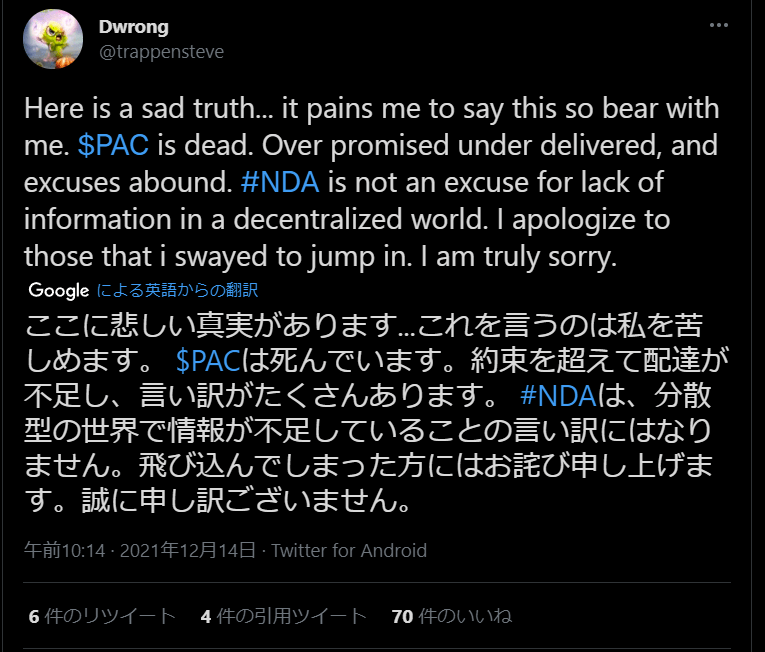The height and width of the screenshot is (652, 765).
Task: Show the 70 件のいいね list
Action: [x=451, y=616]
